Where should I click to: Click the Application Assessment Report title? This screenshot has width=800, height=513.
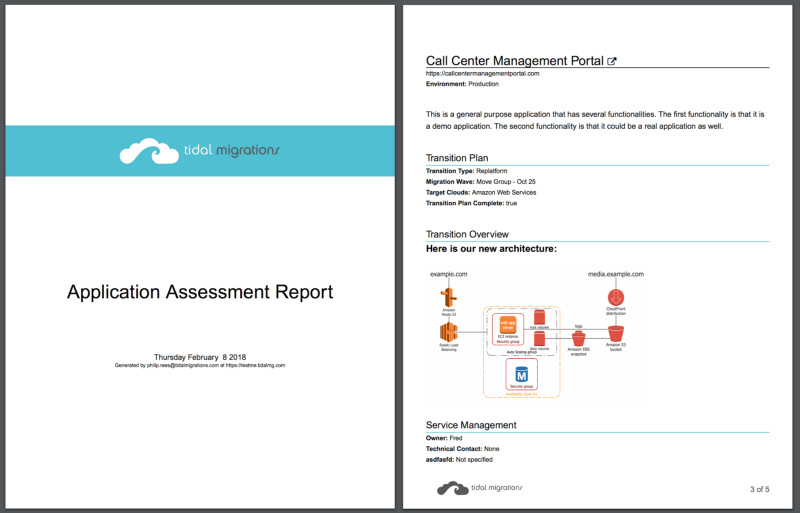click(200, 292)
